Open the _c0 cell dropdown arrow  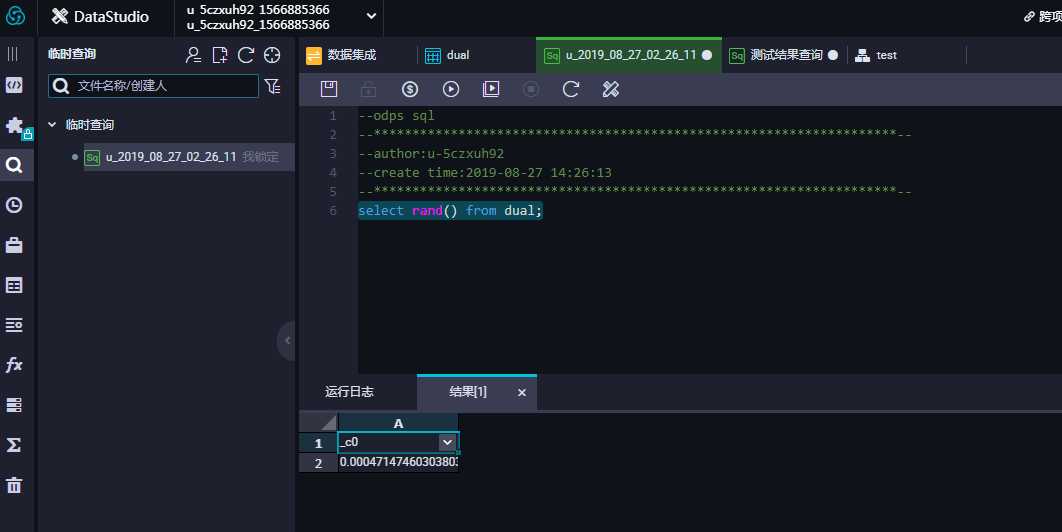pyautogui.click(x=447, y=443)
